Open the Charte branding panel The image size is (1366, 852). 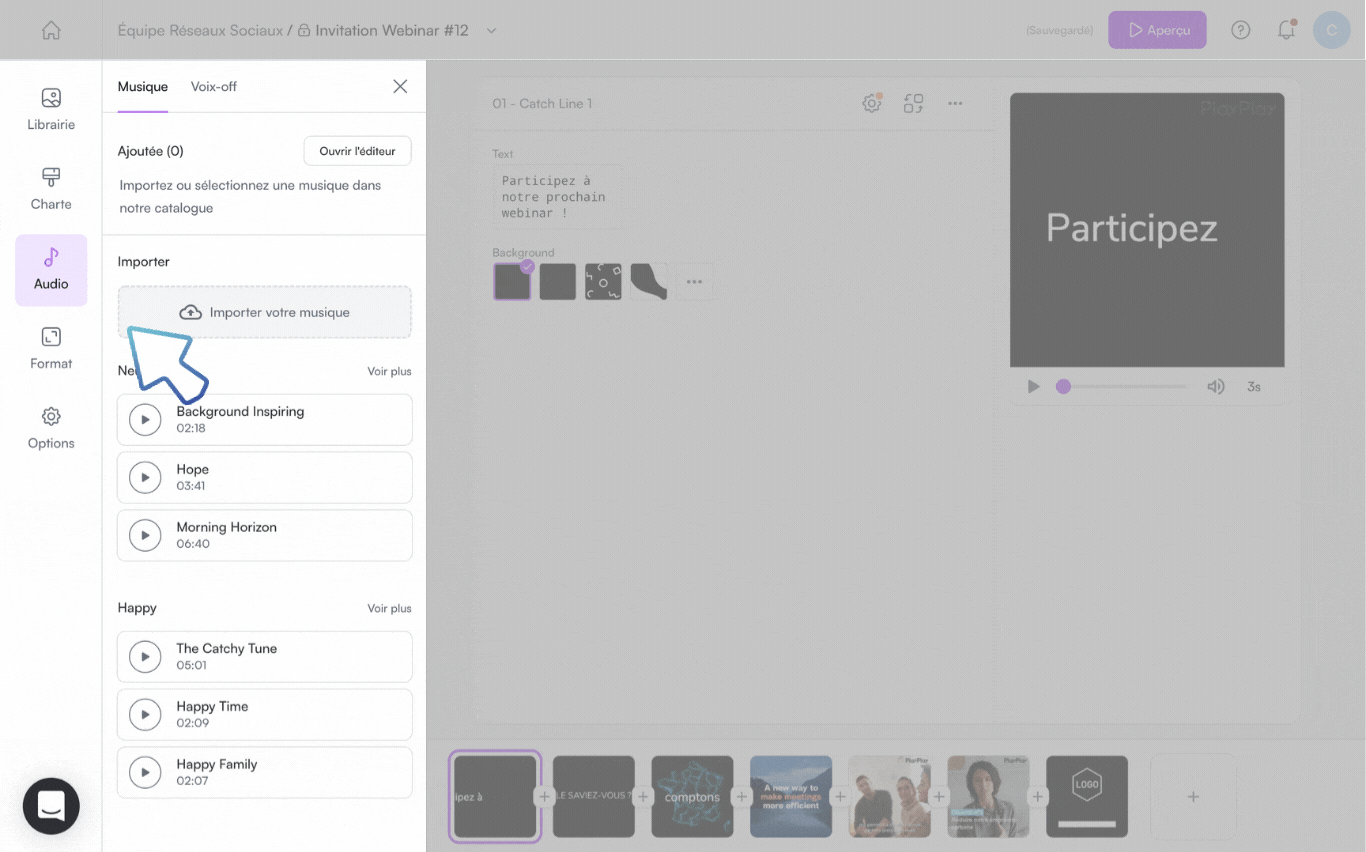51,189
